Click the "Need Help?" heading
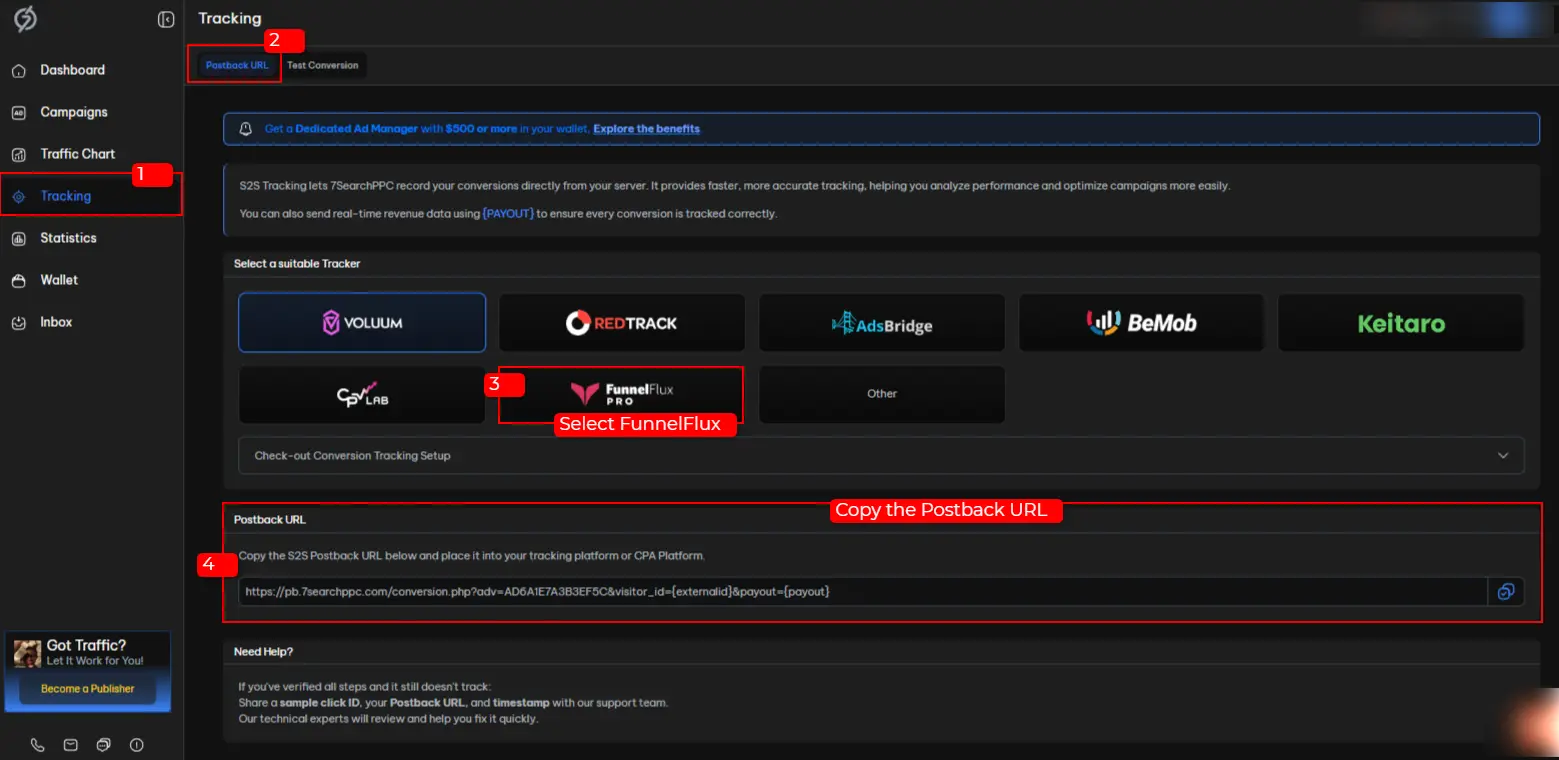Screen dimensions: 1559x760 tap(264, 652)
